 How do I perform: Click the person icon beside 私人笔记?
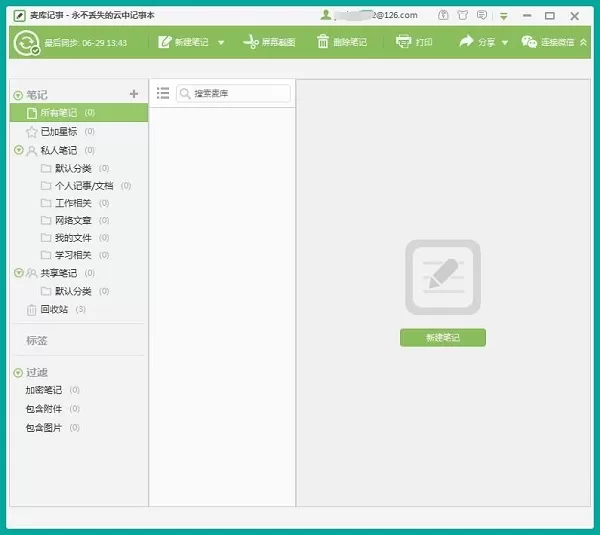(31, 151)
